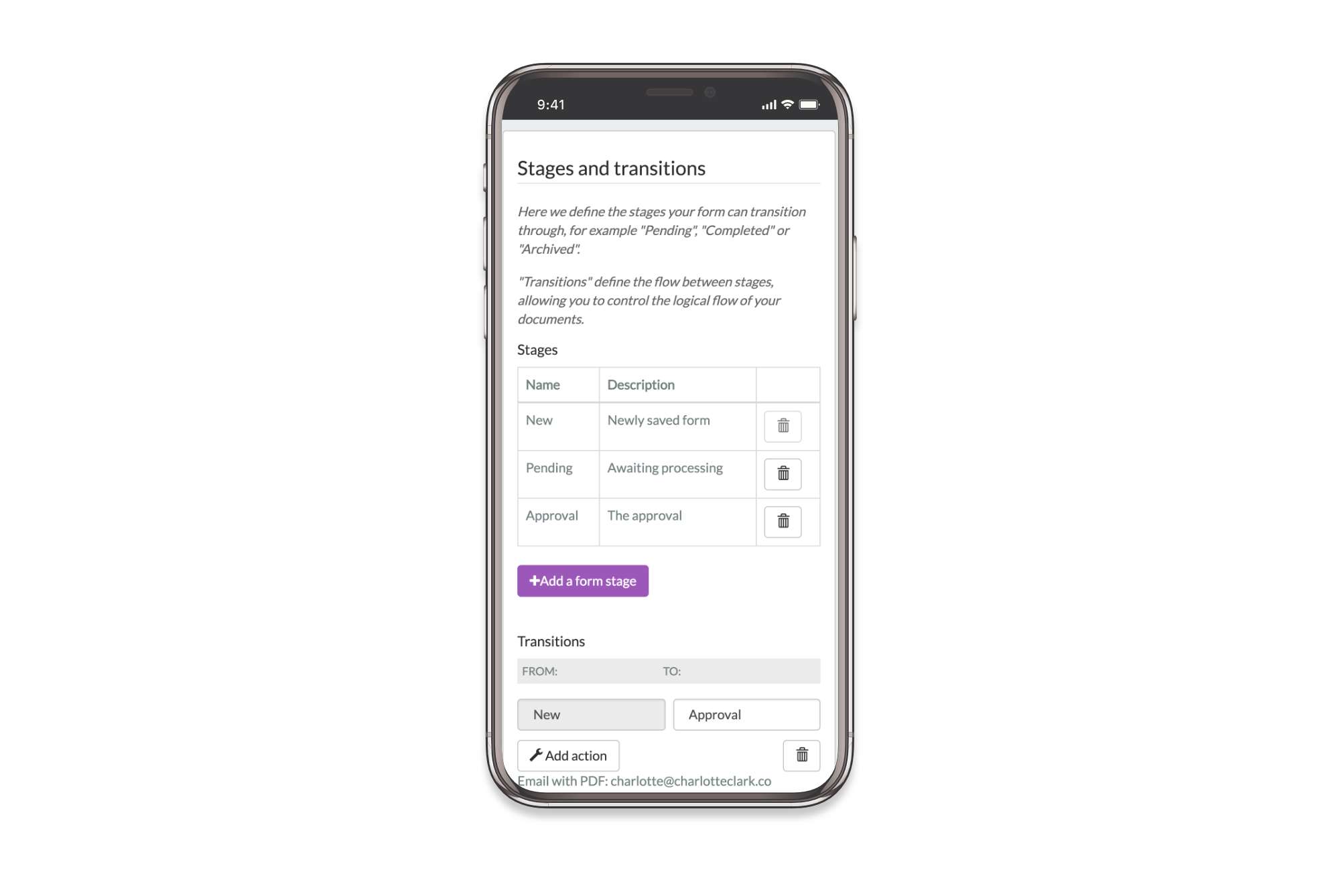Click the Transitions section header
Screen dimensions: 1340x896
551,641
